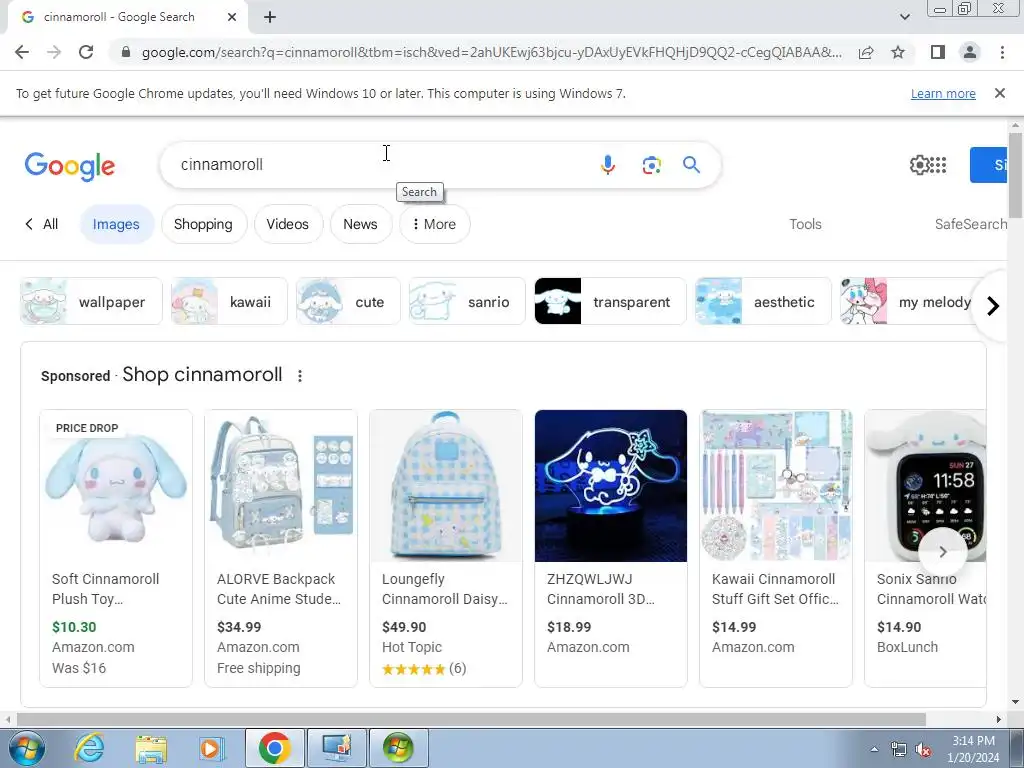Click the vertical scrollbar thumb
The height and width of the screenshot is (768, 1024).
(x=1015, y=175)
